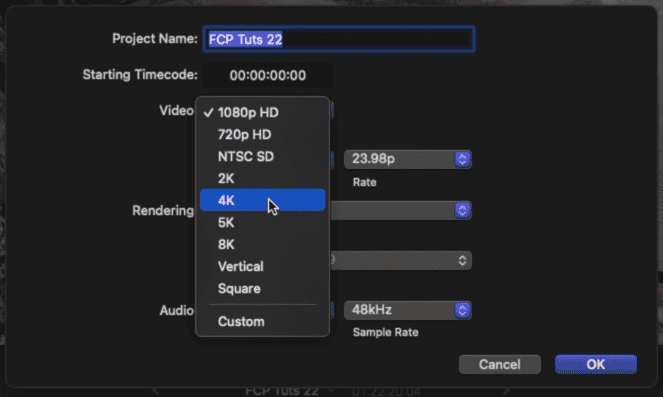Cancel the new project dialog
This screenshot has height=397, width=663.
(x=499, y=364)
